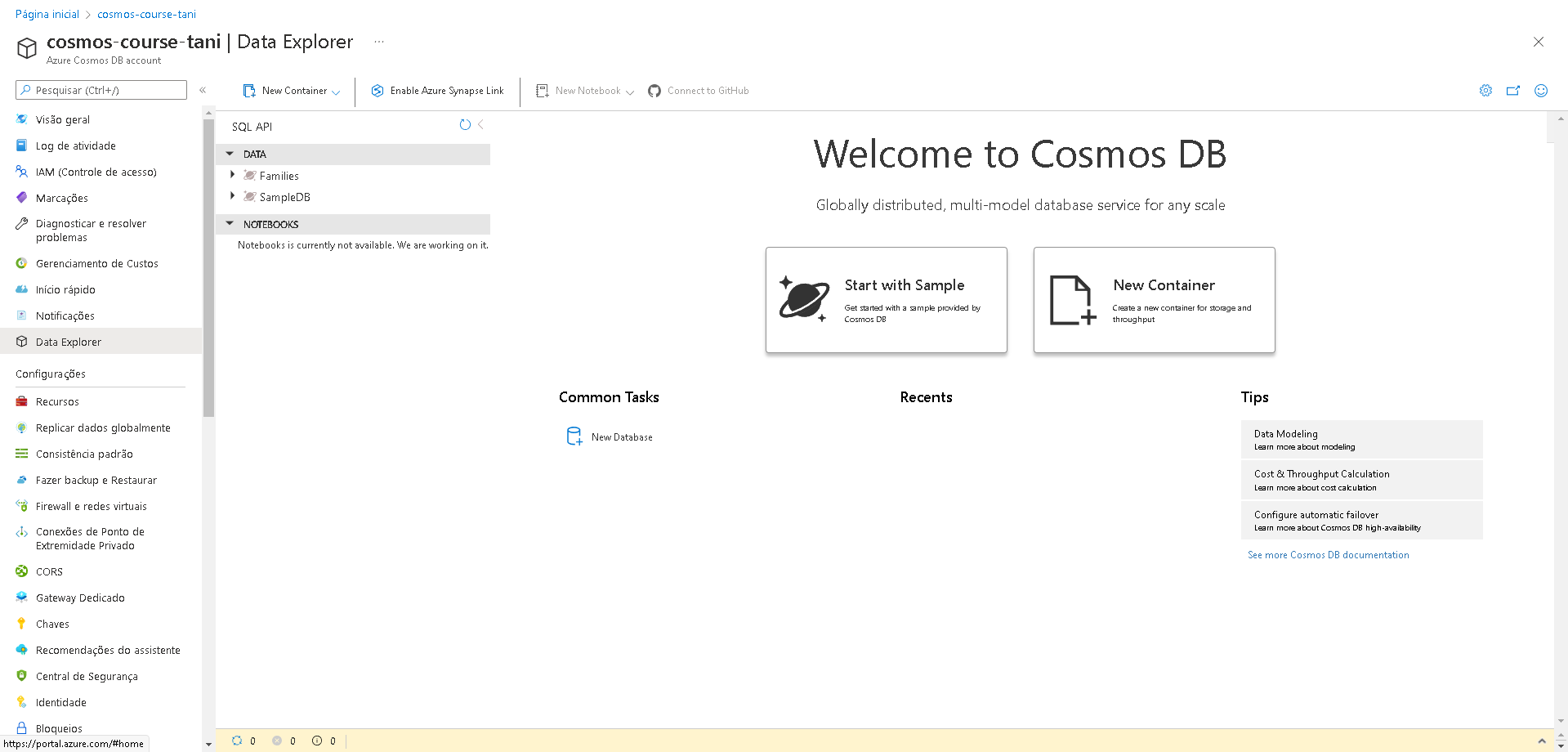Viewport: 1568px width, 752px height.
Task: Open the Notificações icon
Action: click(22, 316)
